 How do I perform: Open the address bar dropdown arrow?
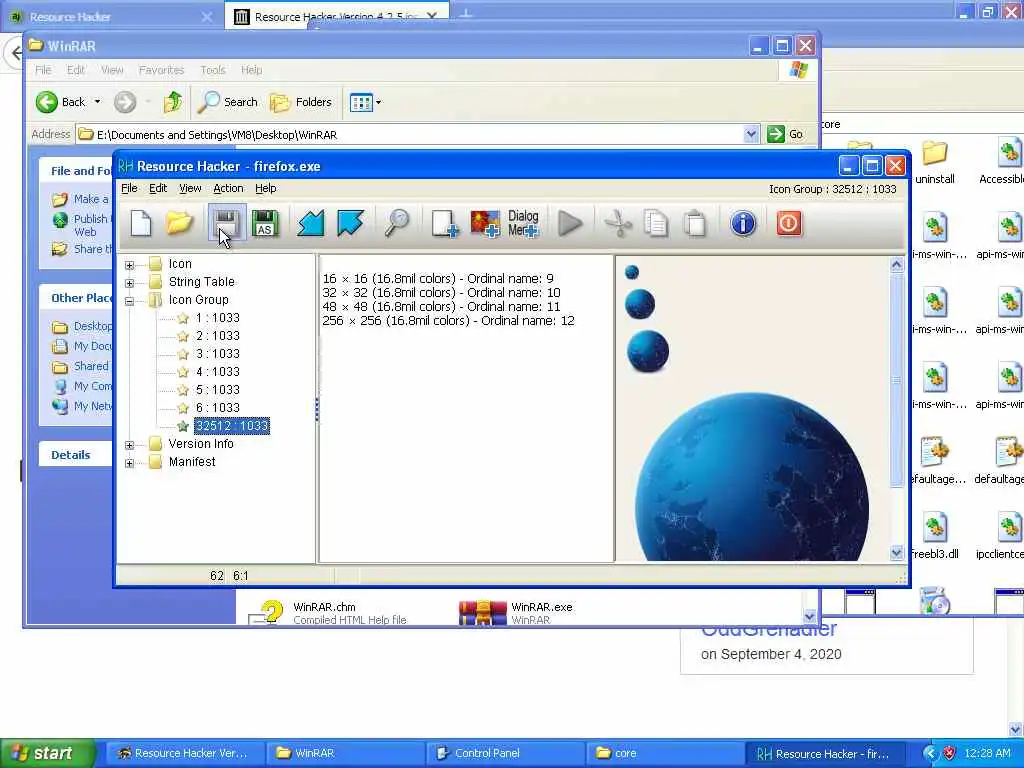(751, 135)
